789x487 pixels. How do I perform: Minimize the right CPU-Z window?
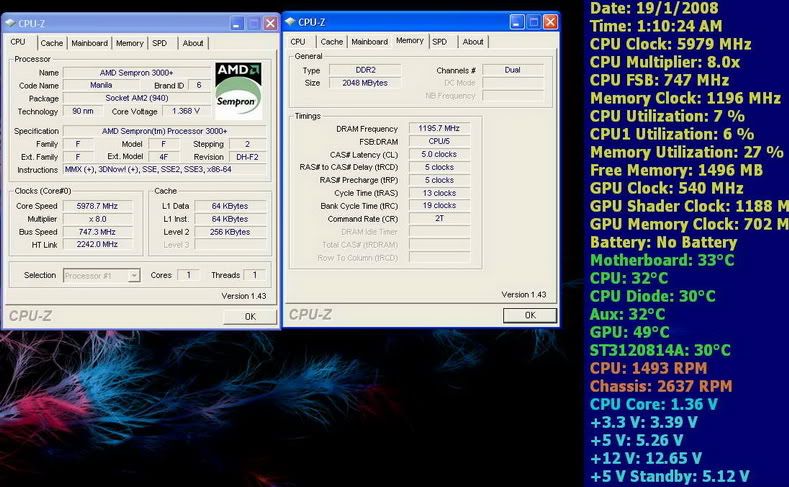tap(516, 21)
